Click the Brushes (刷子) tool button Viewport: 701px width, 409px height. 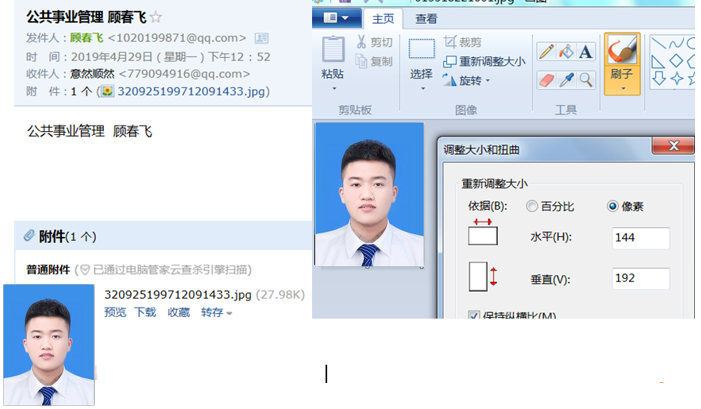621,61
